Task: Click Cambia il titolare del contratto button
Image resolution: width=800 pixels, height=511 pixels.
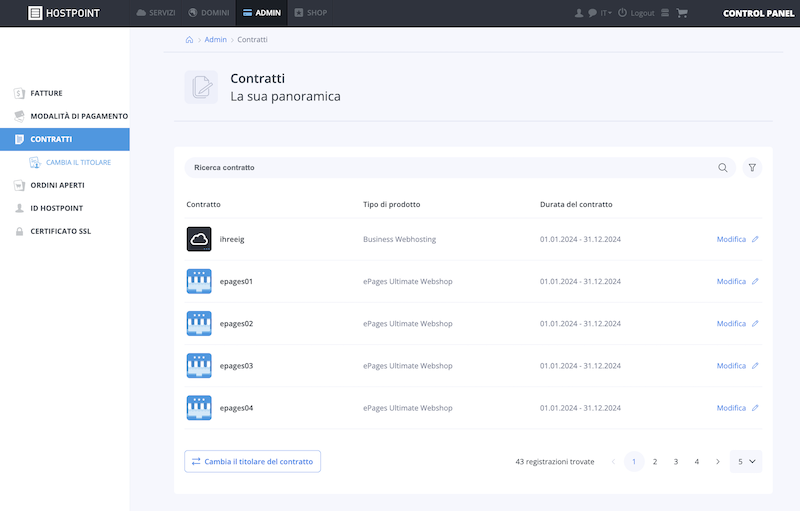Action: point(253,462)
